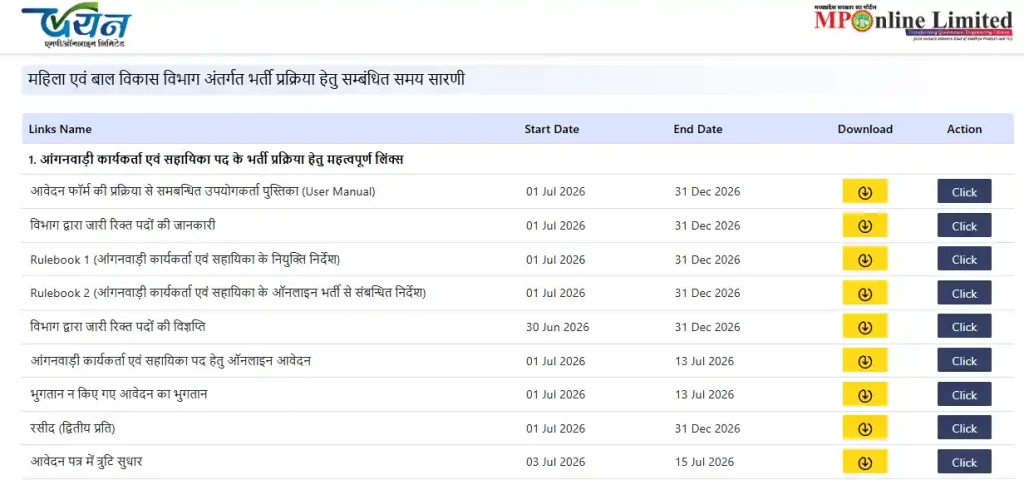Viewport: 1024px width, 485px height.
Task: Download the User Manual file
Action: (865, 192)
